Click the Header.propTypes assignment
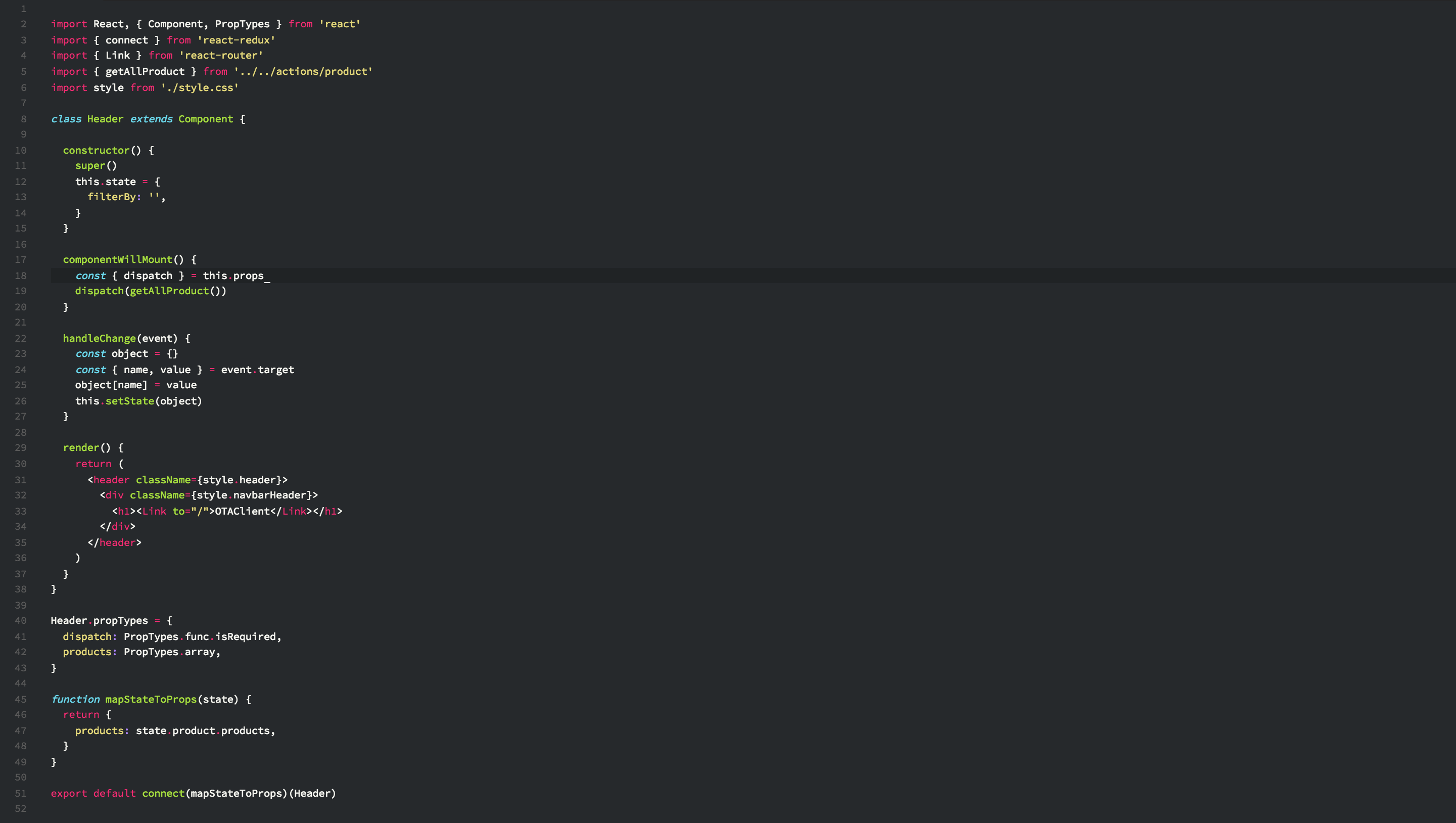Viewport: 1456px width, 823px height. pos(100,620)
